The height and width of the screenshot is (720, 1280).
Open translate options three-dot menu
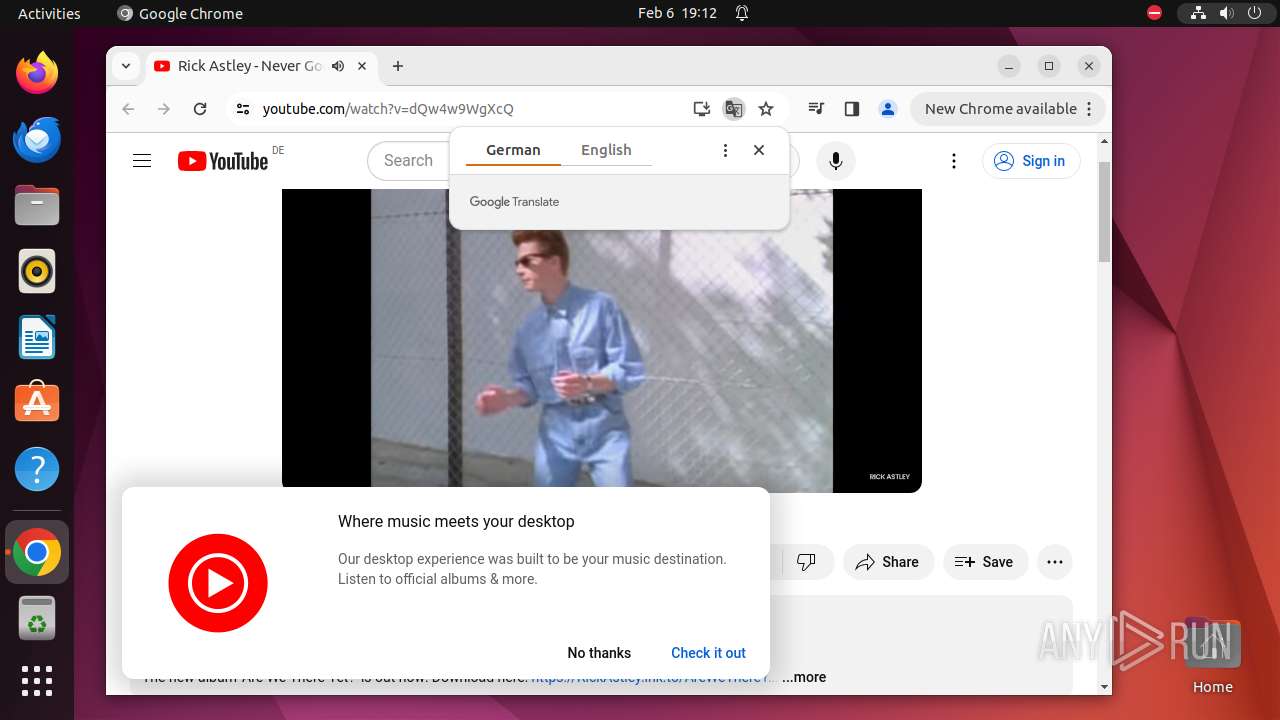pyautogui.click(x=725, y=150)
